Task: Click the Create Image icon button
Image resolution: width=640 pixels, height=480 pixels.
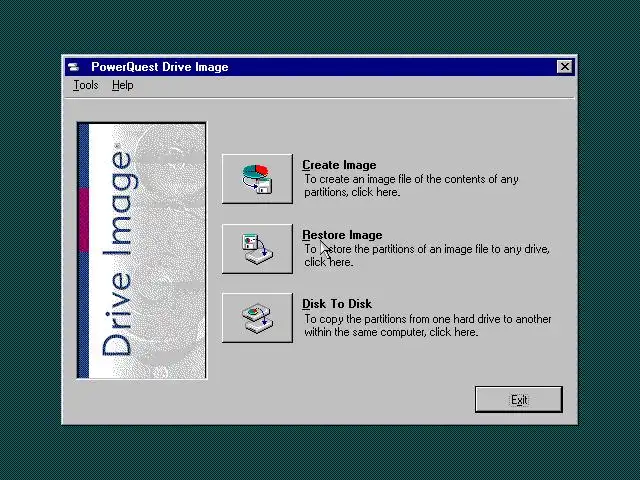Action: click(x=257, y=179)
